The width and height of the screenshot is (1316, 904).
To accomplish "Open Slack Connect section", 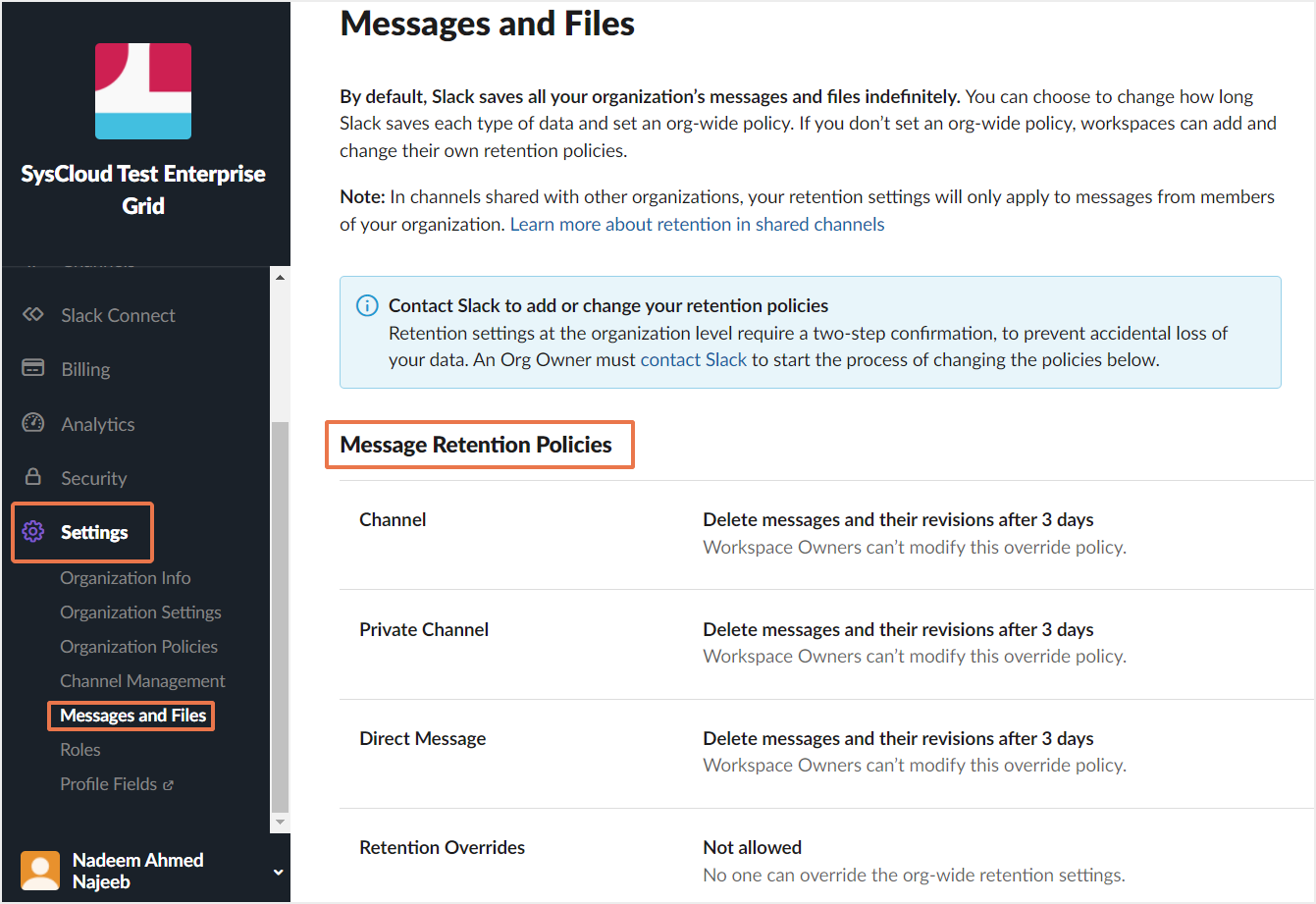I will coord(118,315).
